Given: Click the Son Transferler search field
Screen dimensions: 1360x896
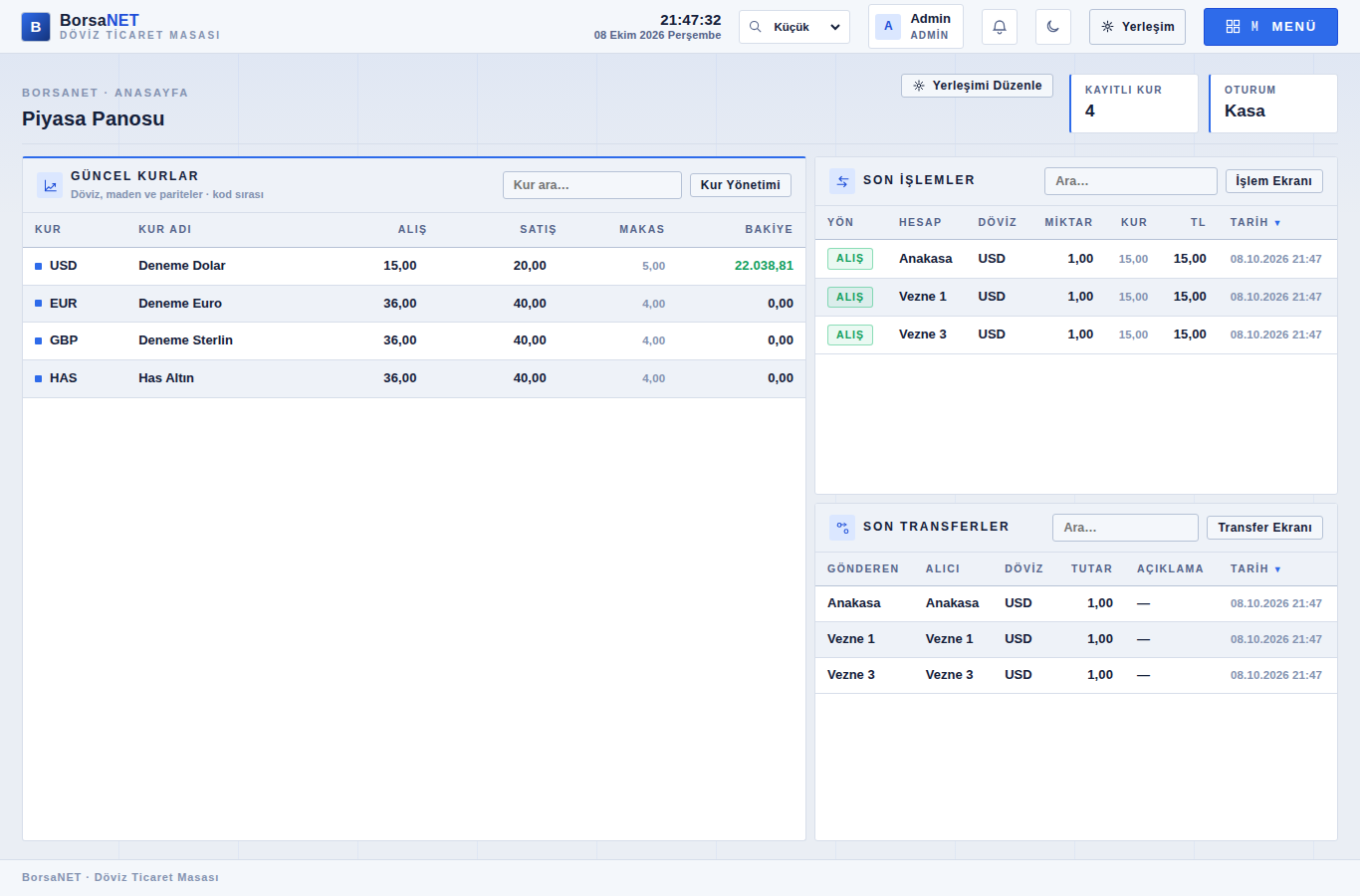Looking at the screenshot, I should 1125,528.
